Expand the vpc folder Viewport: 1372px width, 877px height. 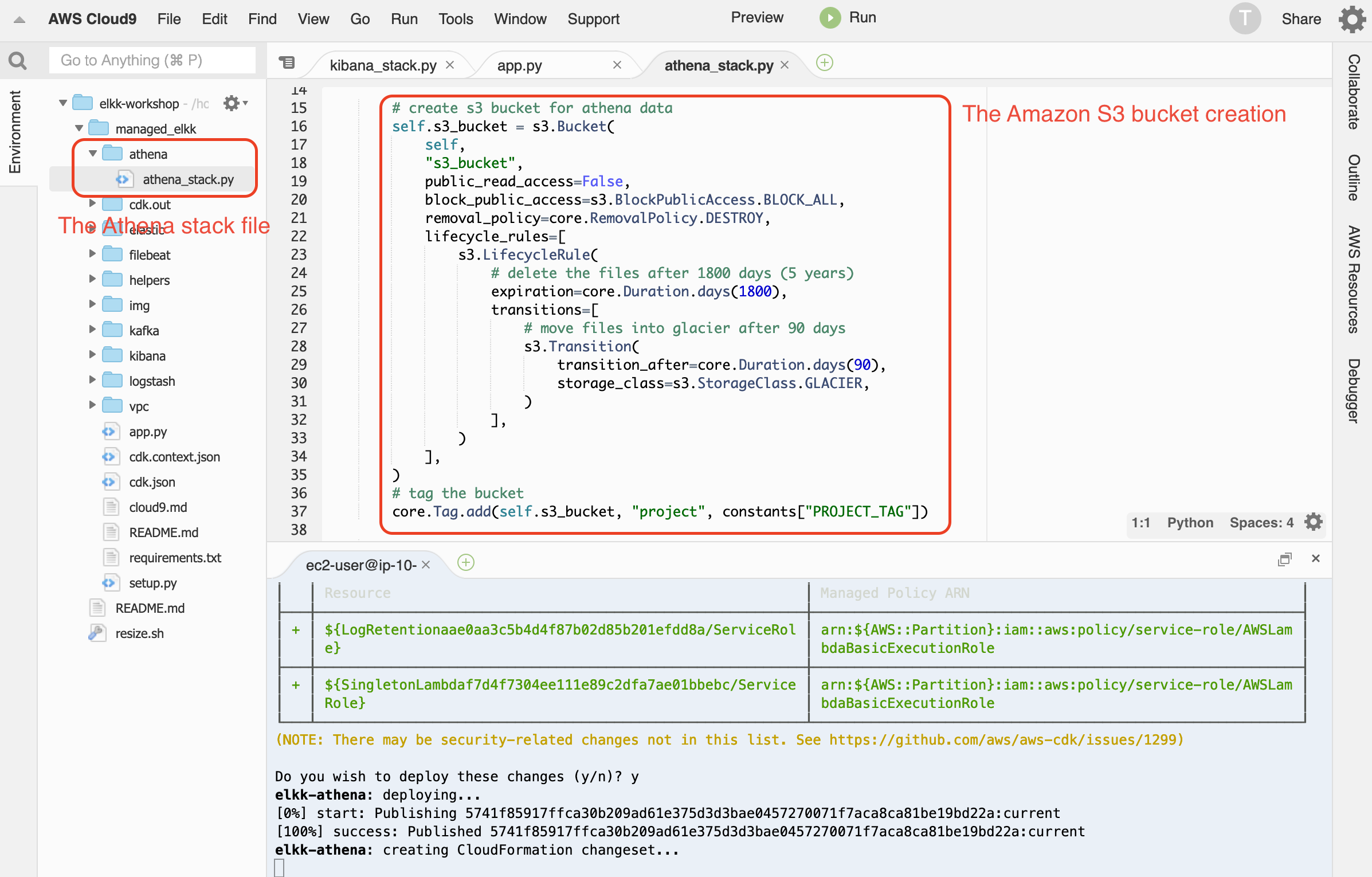tap(92, 405)
